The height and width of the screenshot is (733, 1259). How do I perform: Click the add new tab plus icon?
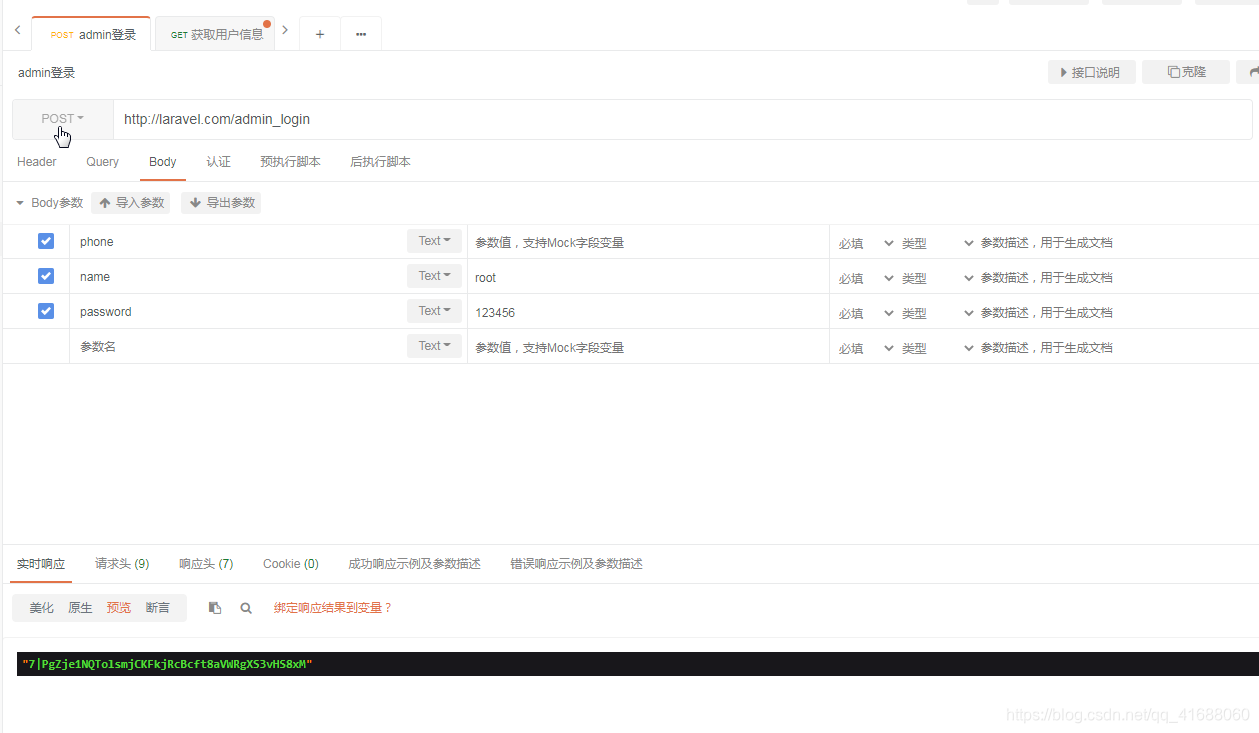coord(320,34)
